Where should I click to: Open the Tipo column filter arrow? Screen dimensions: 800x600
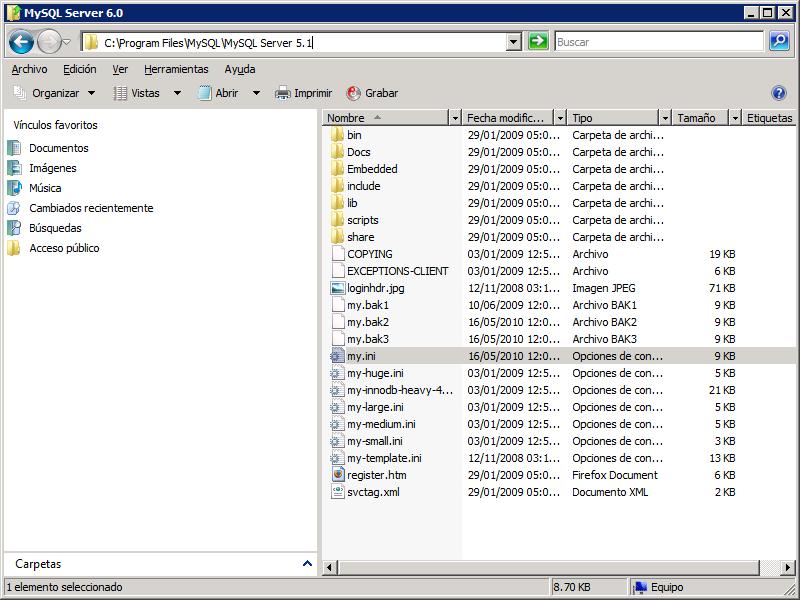pyautogui.click(x=665, y=118)
